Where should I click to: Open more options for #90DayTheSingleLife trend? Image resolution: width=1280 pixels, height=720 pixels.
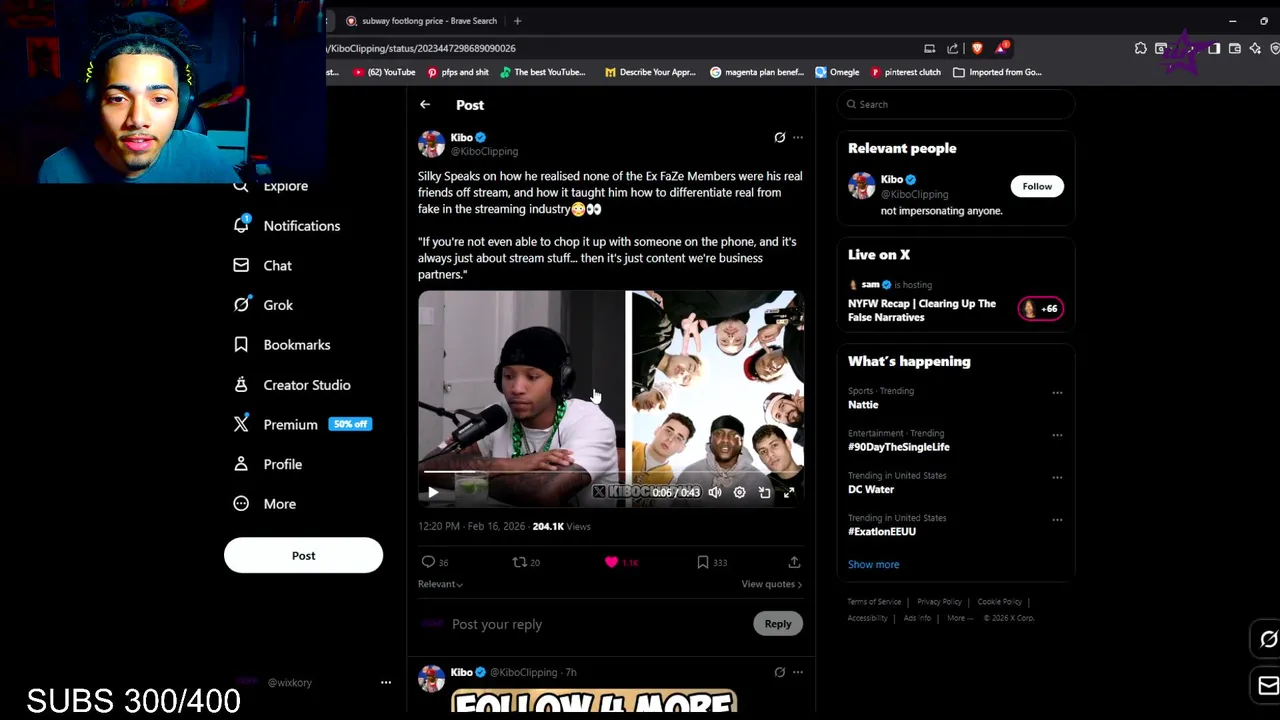click(1057, 435)
